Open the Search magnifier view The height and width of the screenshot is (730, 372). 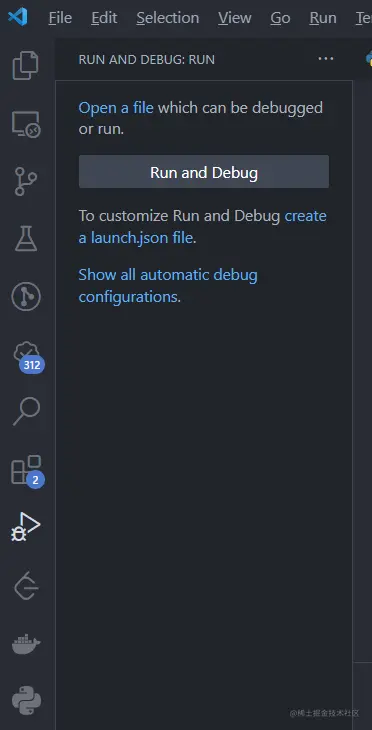coord(26,411)
